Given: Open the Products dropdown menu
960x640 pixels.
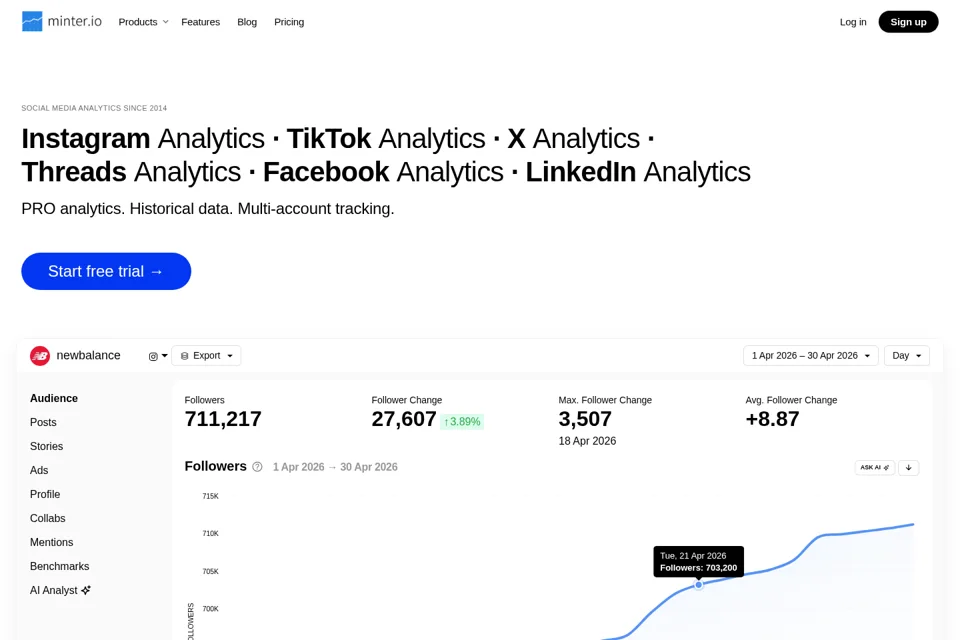Looking at the screenshot, I should pyautogui.click(x=143, y=22).
